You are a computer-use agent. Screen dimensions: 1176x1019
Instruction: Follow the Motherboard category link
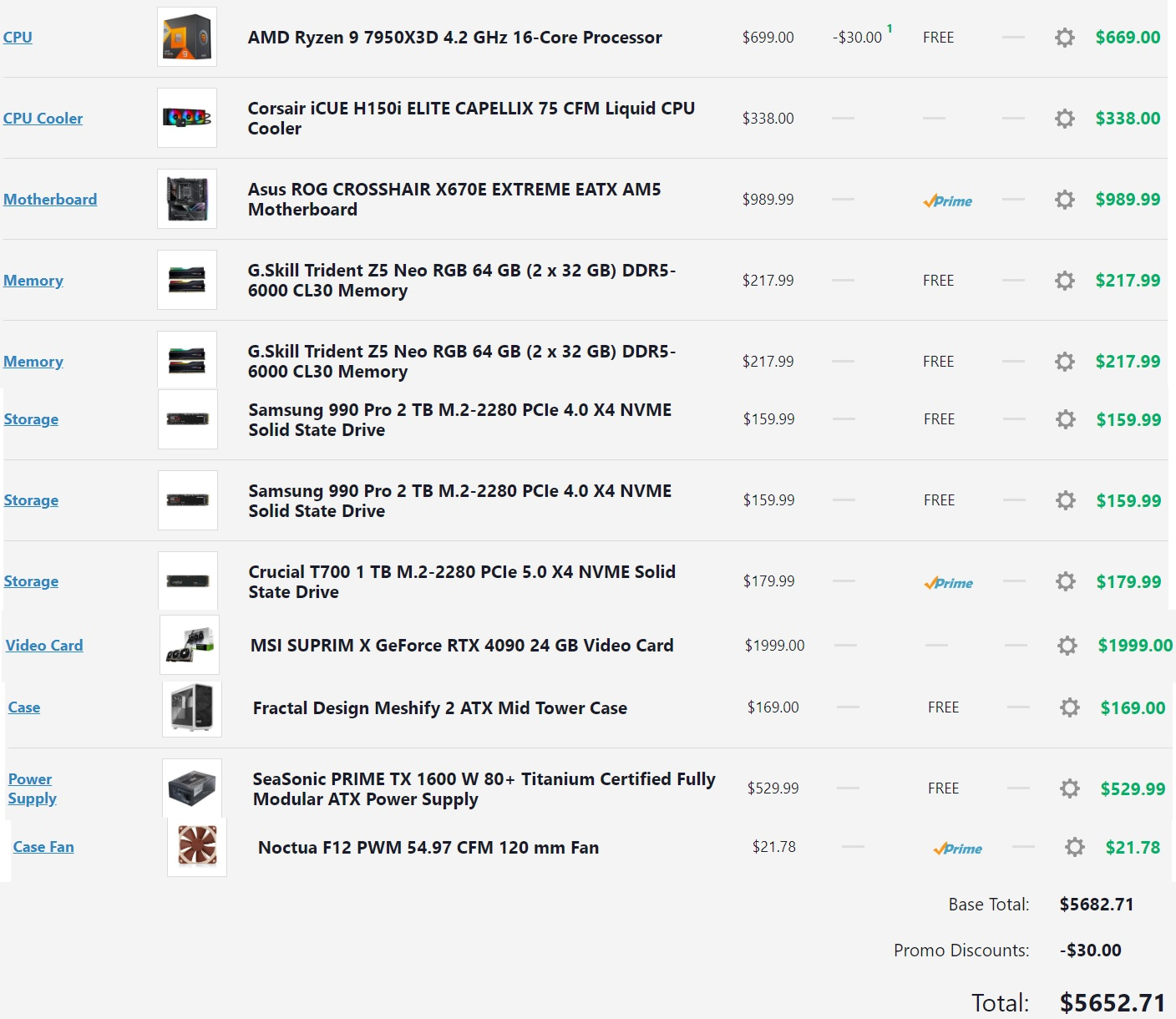50,200
